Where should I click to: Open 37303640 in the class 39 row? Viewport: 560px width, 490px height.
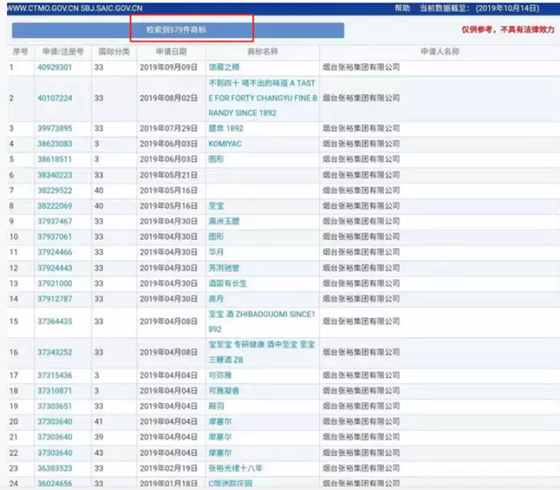coord(55,437)
